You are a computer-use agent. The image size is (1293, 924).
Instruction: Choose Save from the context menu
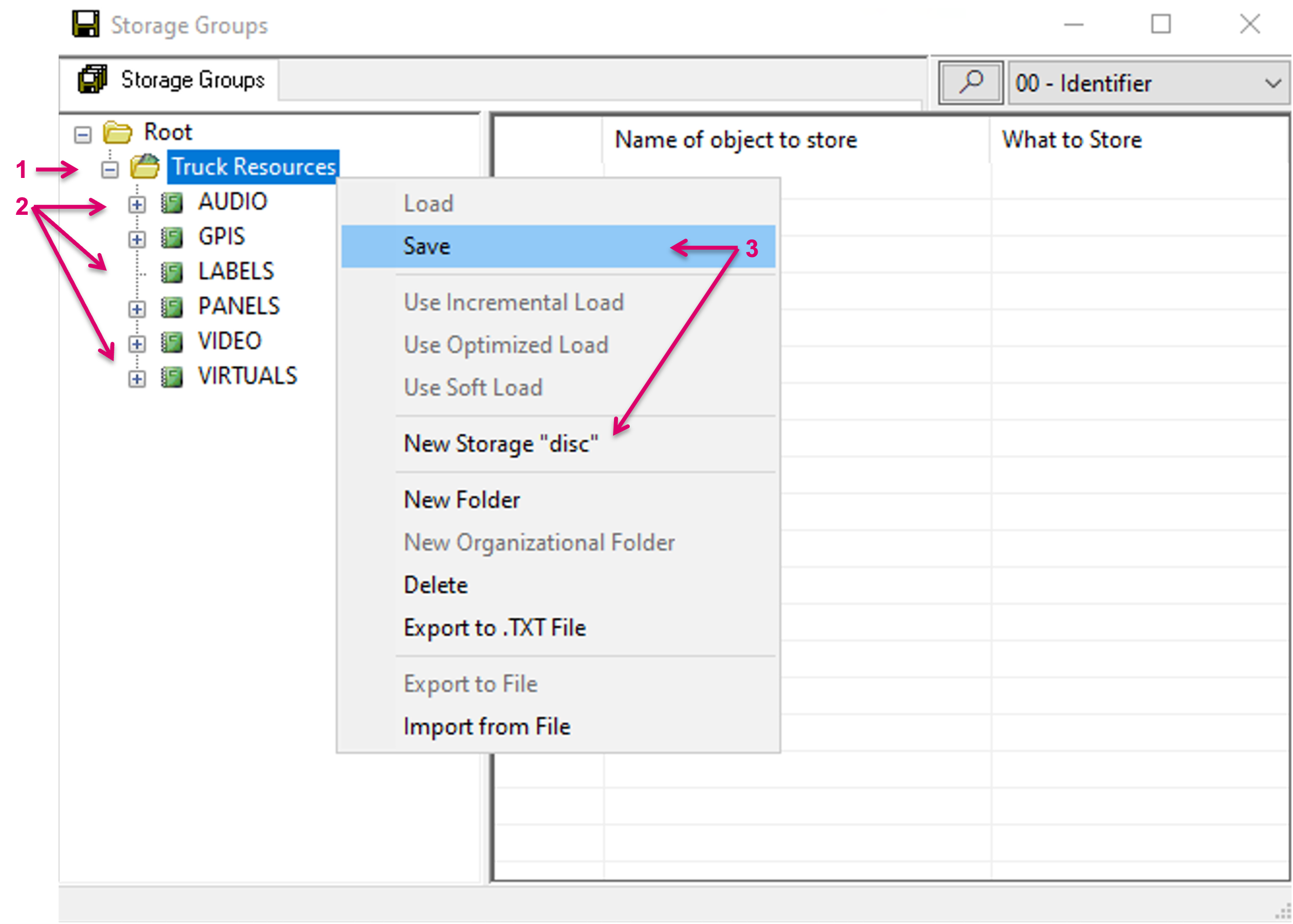tap(427, 246)
